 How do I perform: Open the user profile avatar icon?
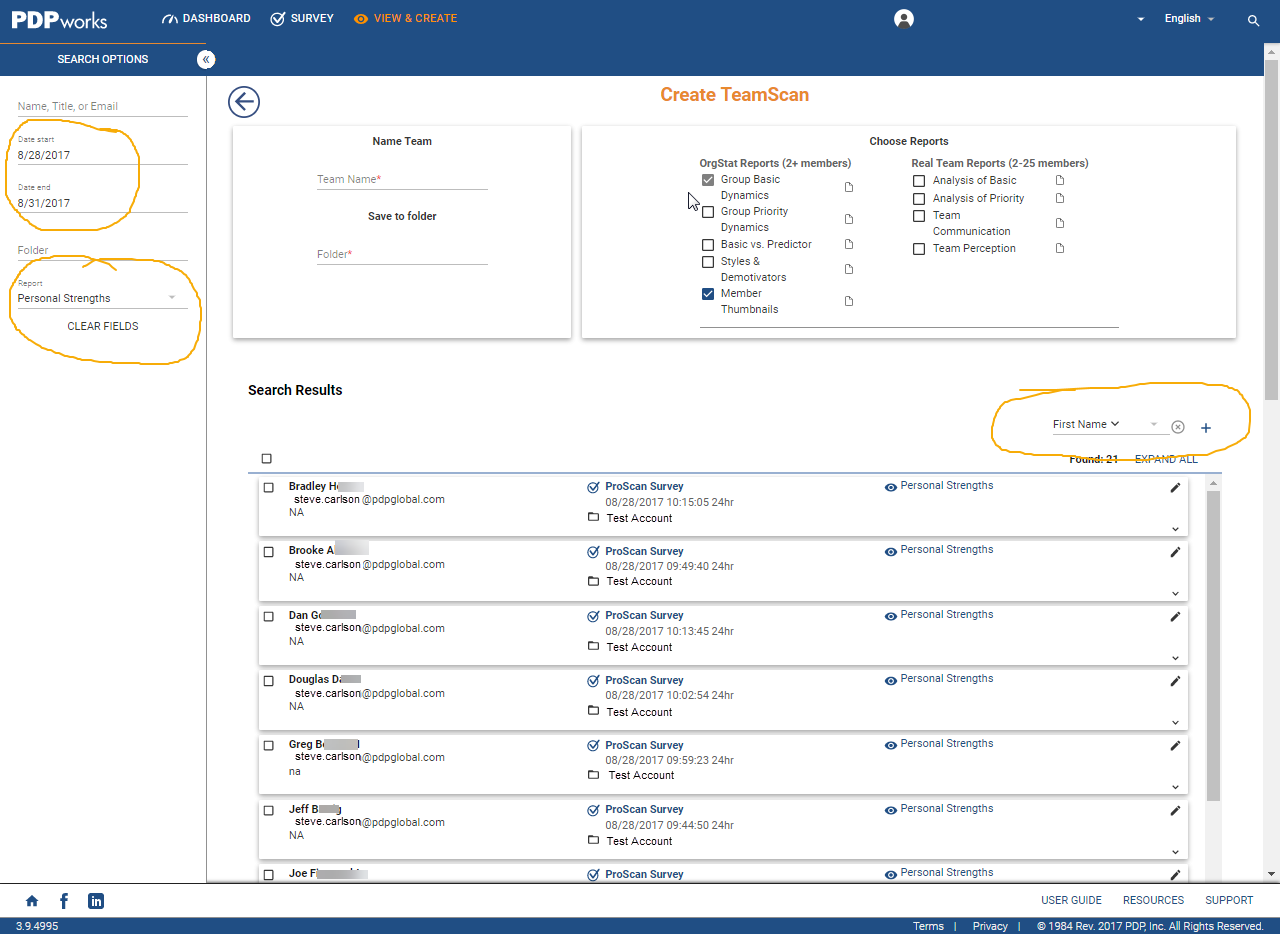904,19
